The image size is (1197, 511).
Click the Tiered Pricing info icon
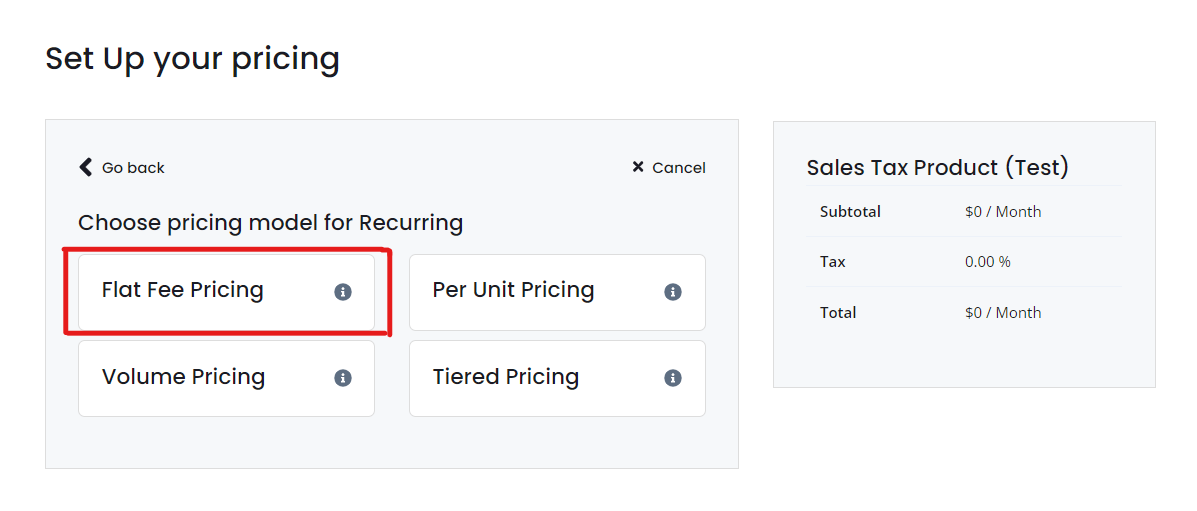[x=673, y=378]
